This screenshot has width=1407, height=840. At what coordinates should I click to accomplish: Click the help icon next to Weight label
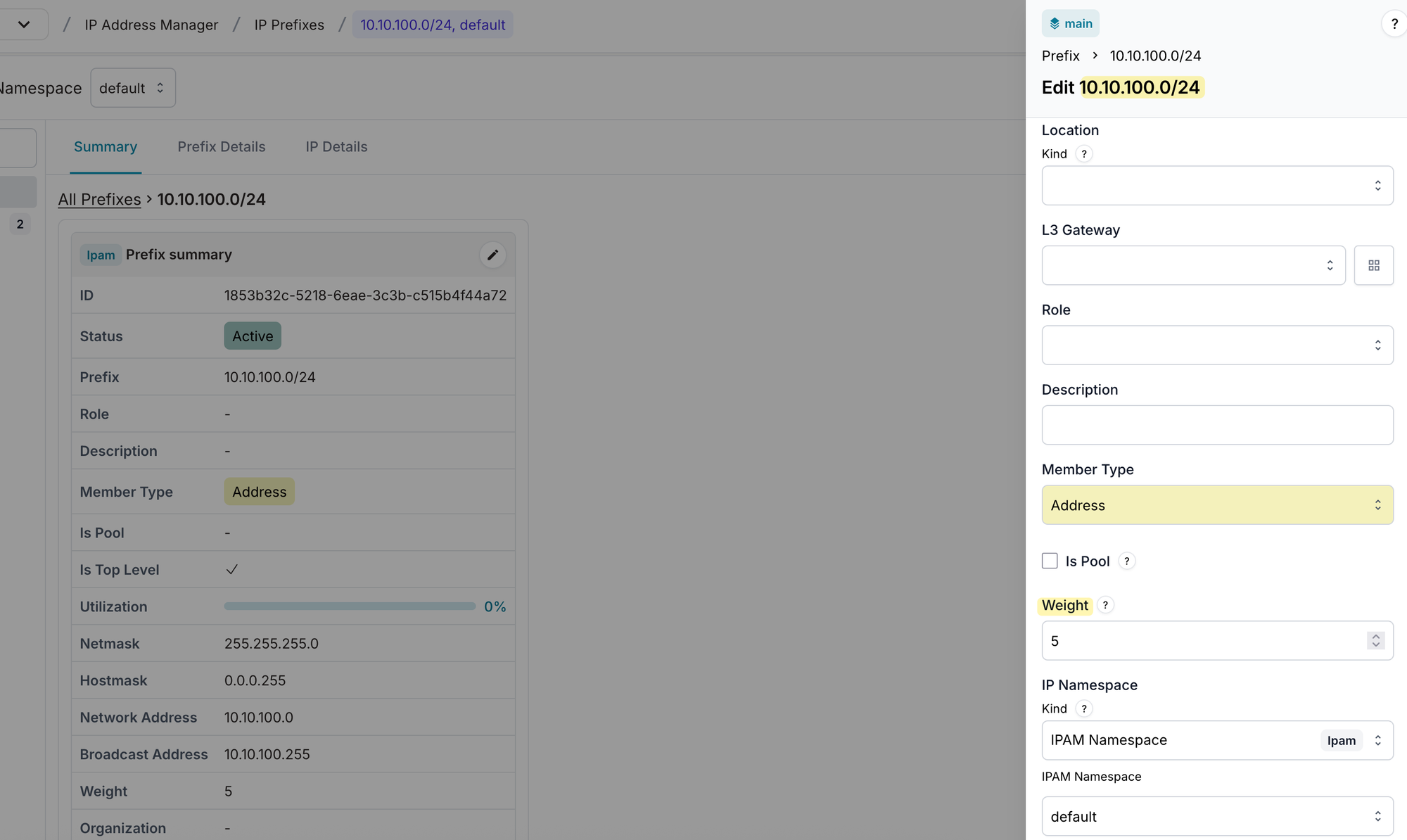[x=1105, y=605]
